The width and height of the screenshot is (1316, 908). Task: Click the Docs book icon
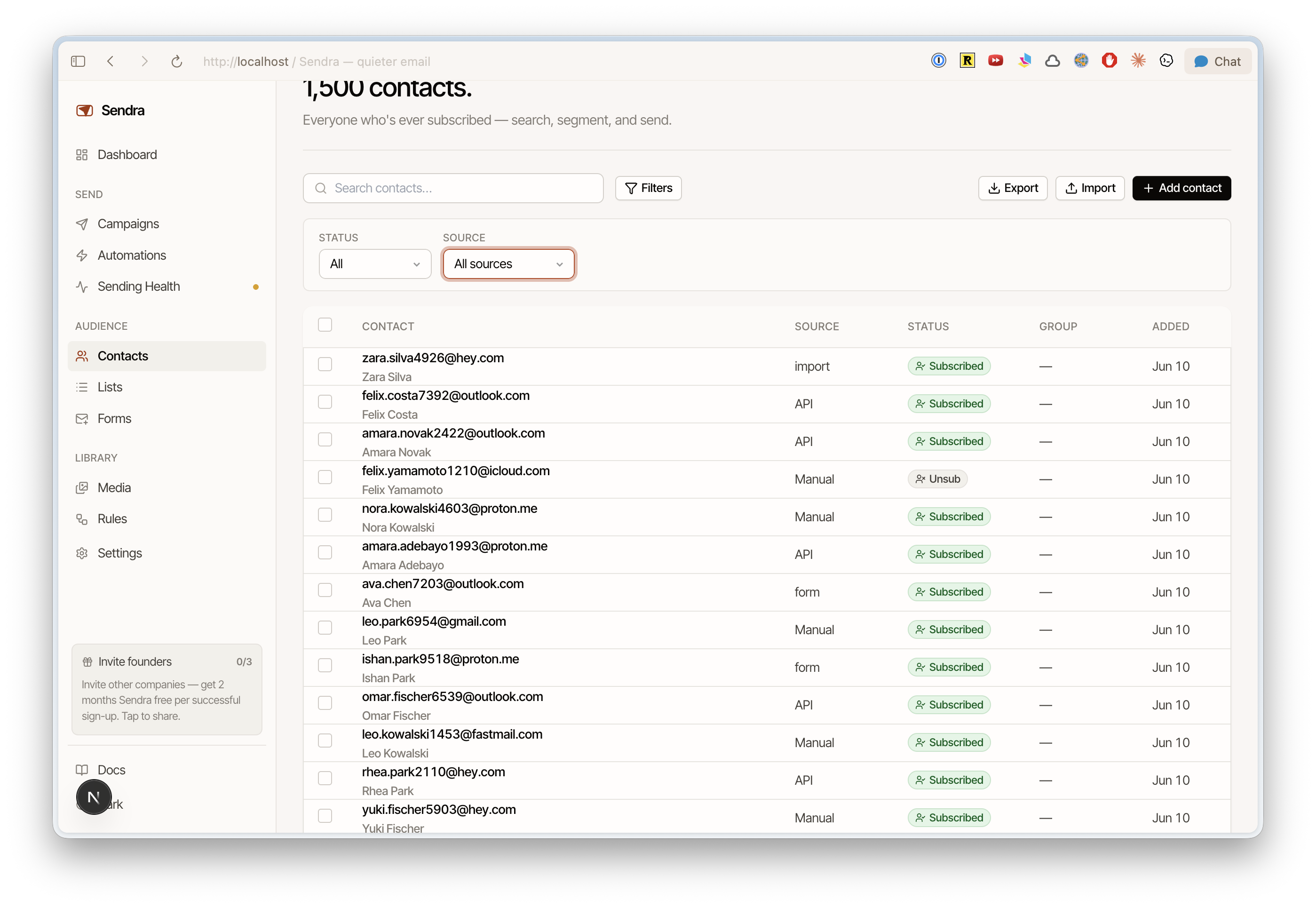[82, 770]
